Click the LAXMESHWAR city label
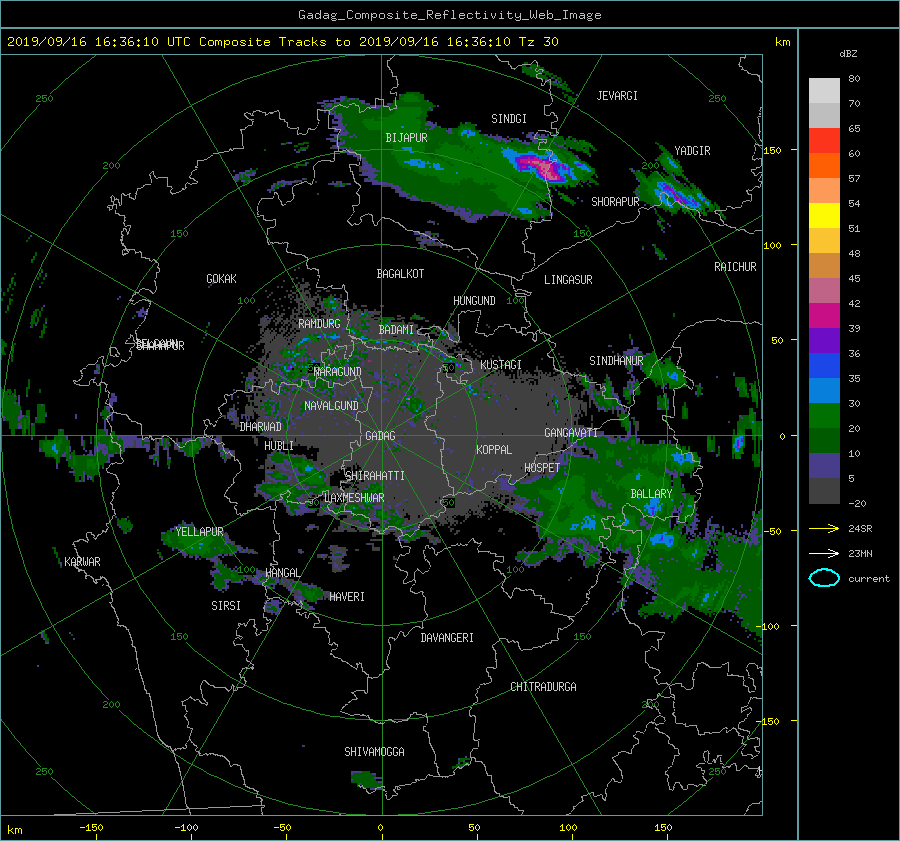Screen dimensions: 900x841 tap(354, 498)
